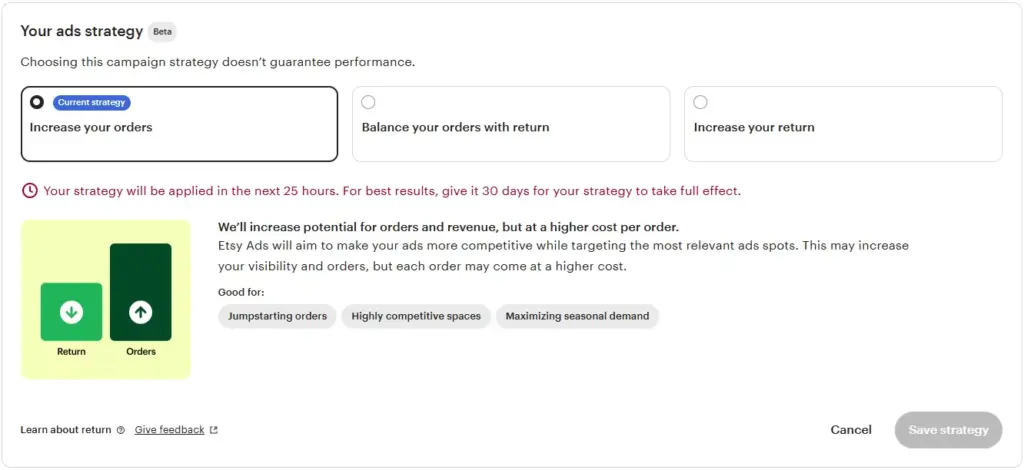Screen dimensions: 1024x470
Task: Click the Learn about return text
Action: pos(66,430)
